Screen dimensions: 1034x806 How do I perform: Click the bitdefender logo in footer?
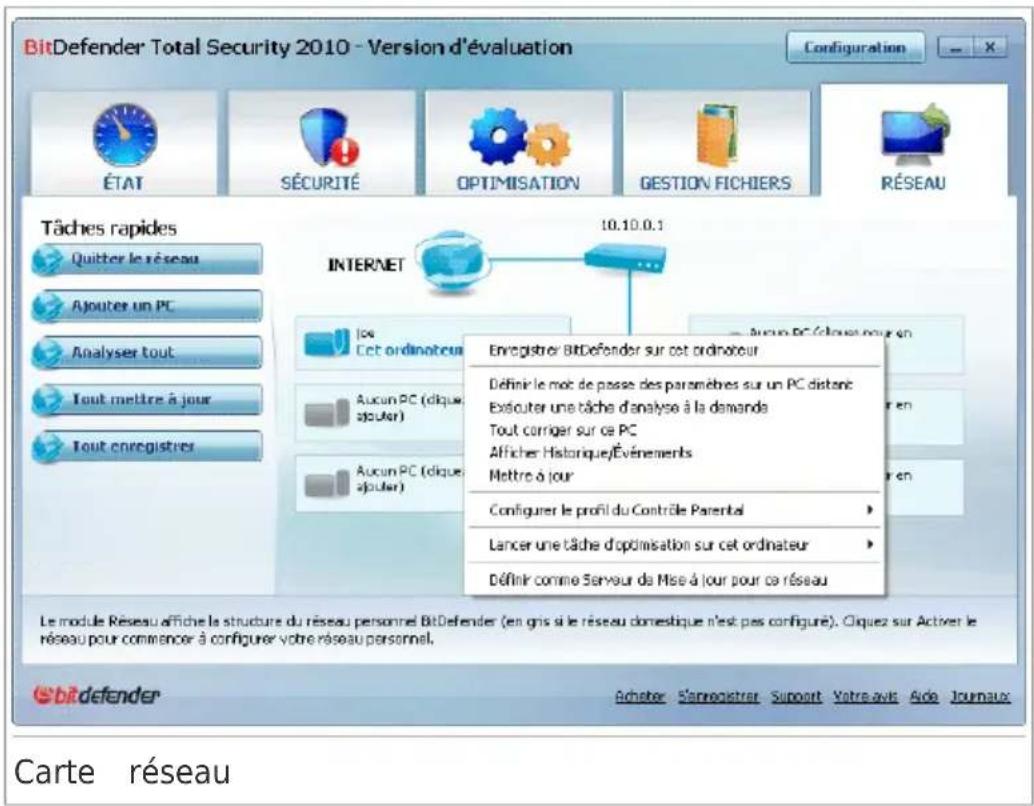pyautogui.click(x=96, y=695)
